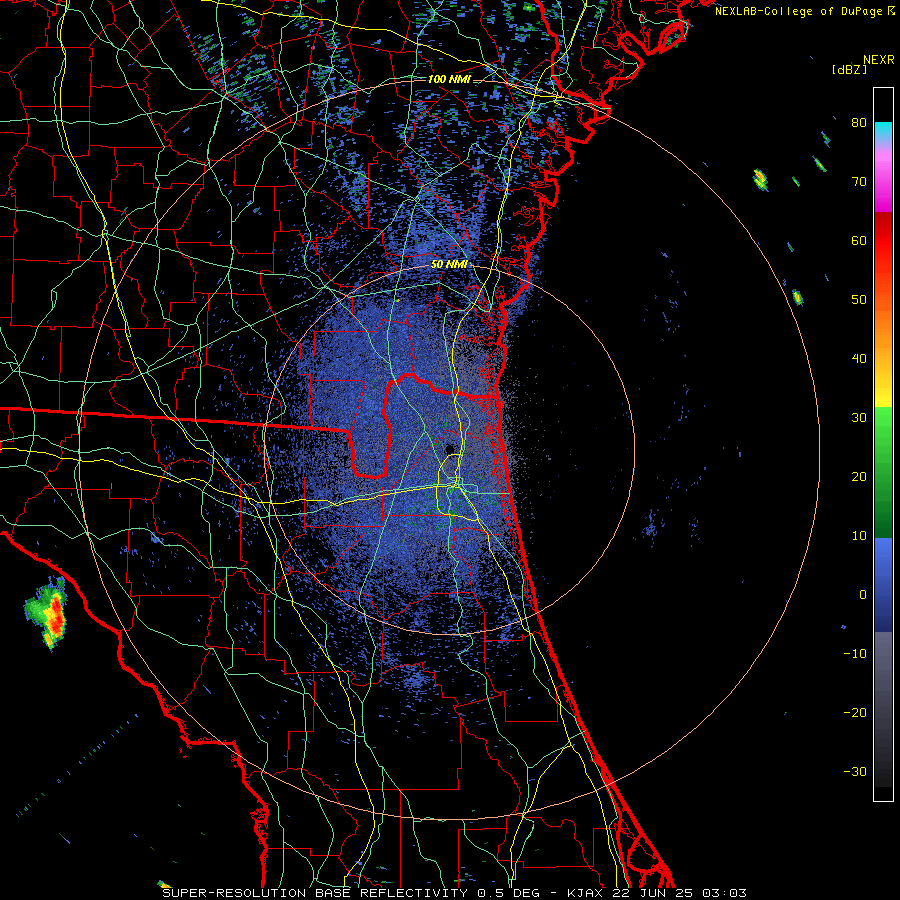This screenshot has width=900, height=900.
Task: Click the dBZ unit label above the color scale
Action: (x=849, y=69)
